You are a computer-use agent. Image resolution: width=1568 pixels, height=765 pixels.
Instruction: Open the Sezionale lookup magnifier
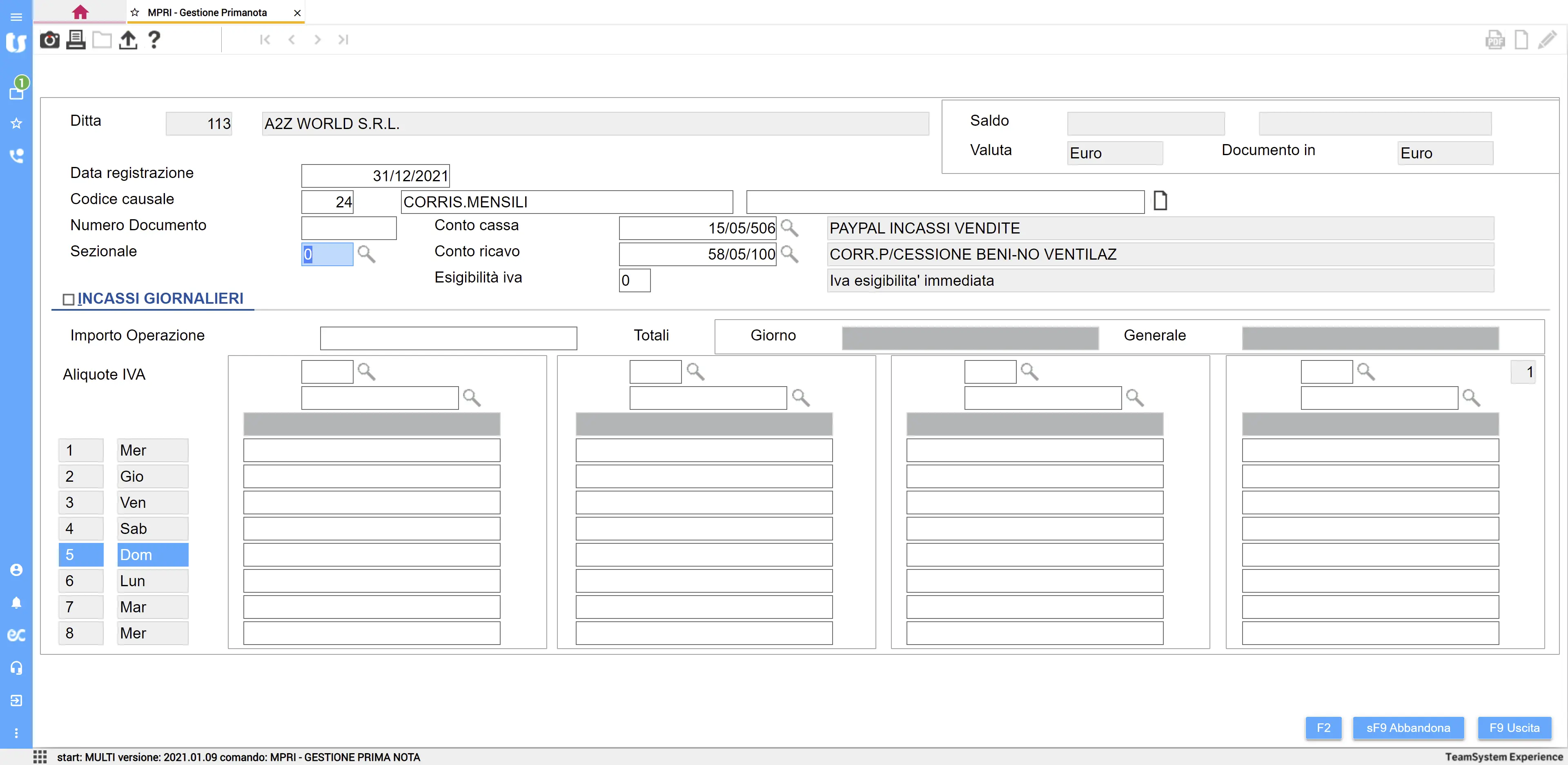(x=366, y=254)
